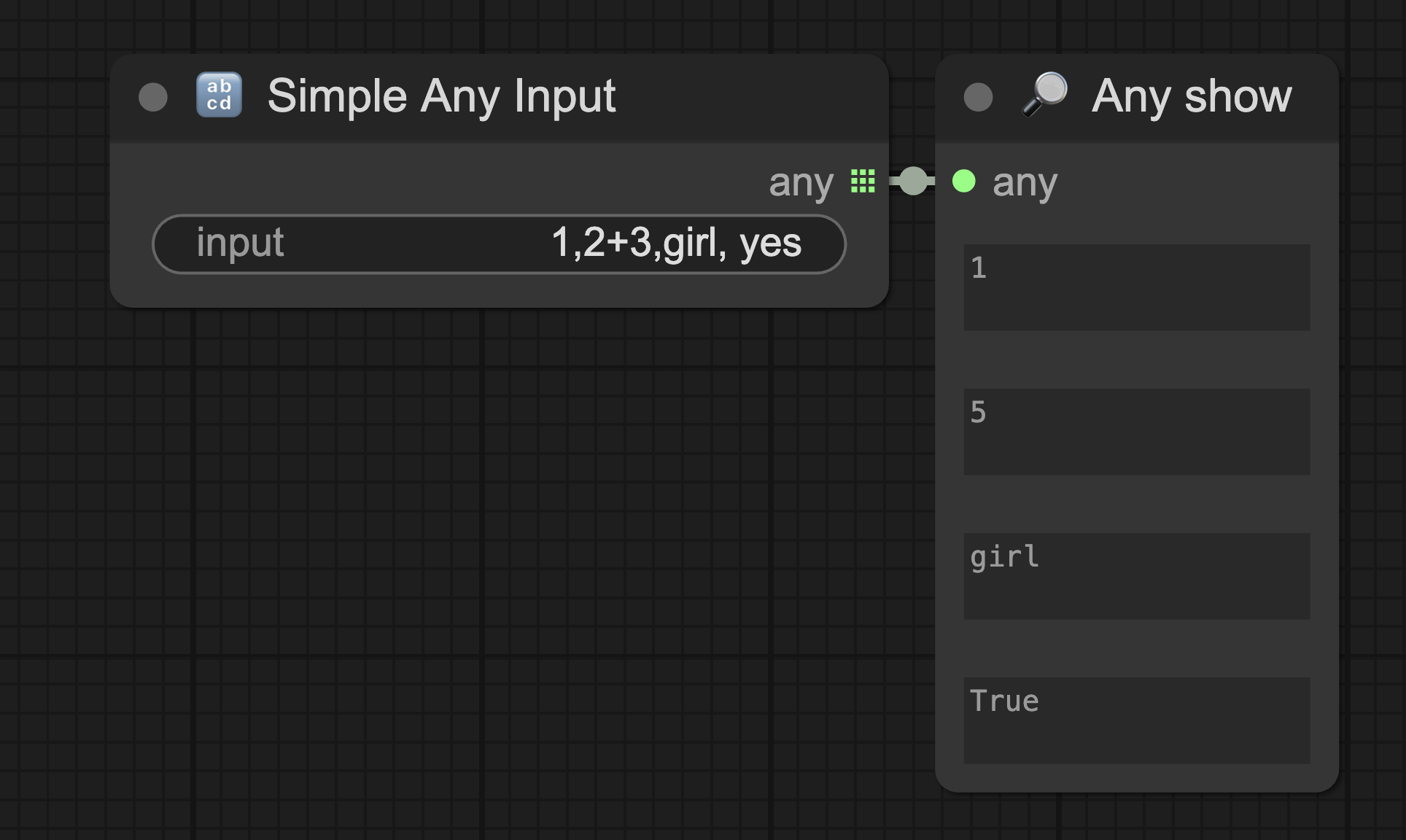Collapse the Any show node dot
The height and width of the screenshot is (840, 1406).
[978, 97]
